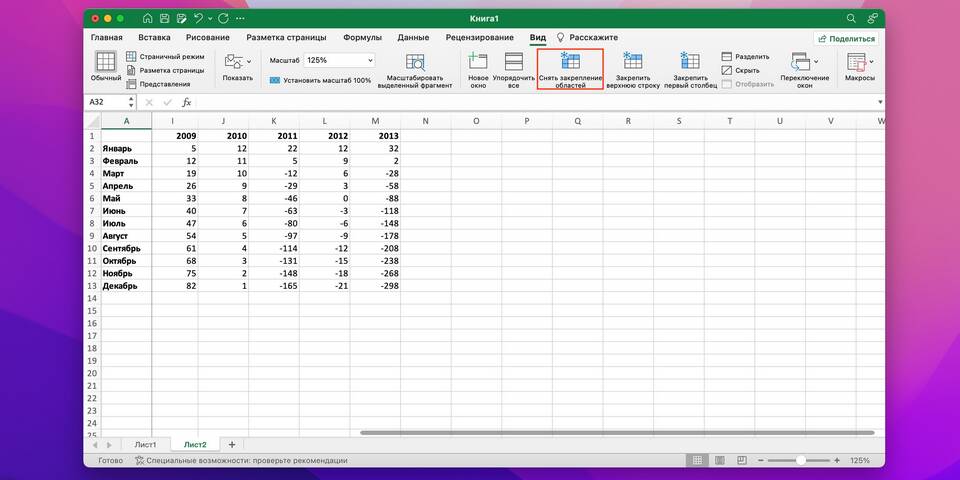
Task: Click the Упорядочить все arrange icon
Action: click(x=513, y=62)
